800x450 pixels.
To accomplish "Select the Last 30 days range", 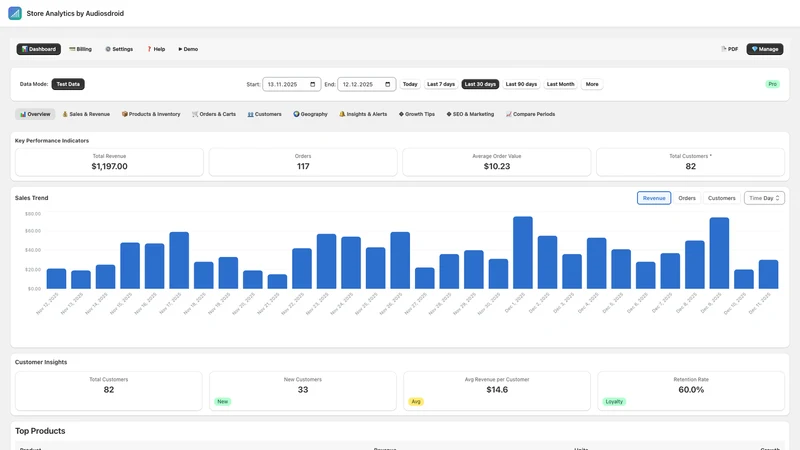I will 480,84.
